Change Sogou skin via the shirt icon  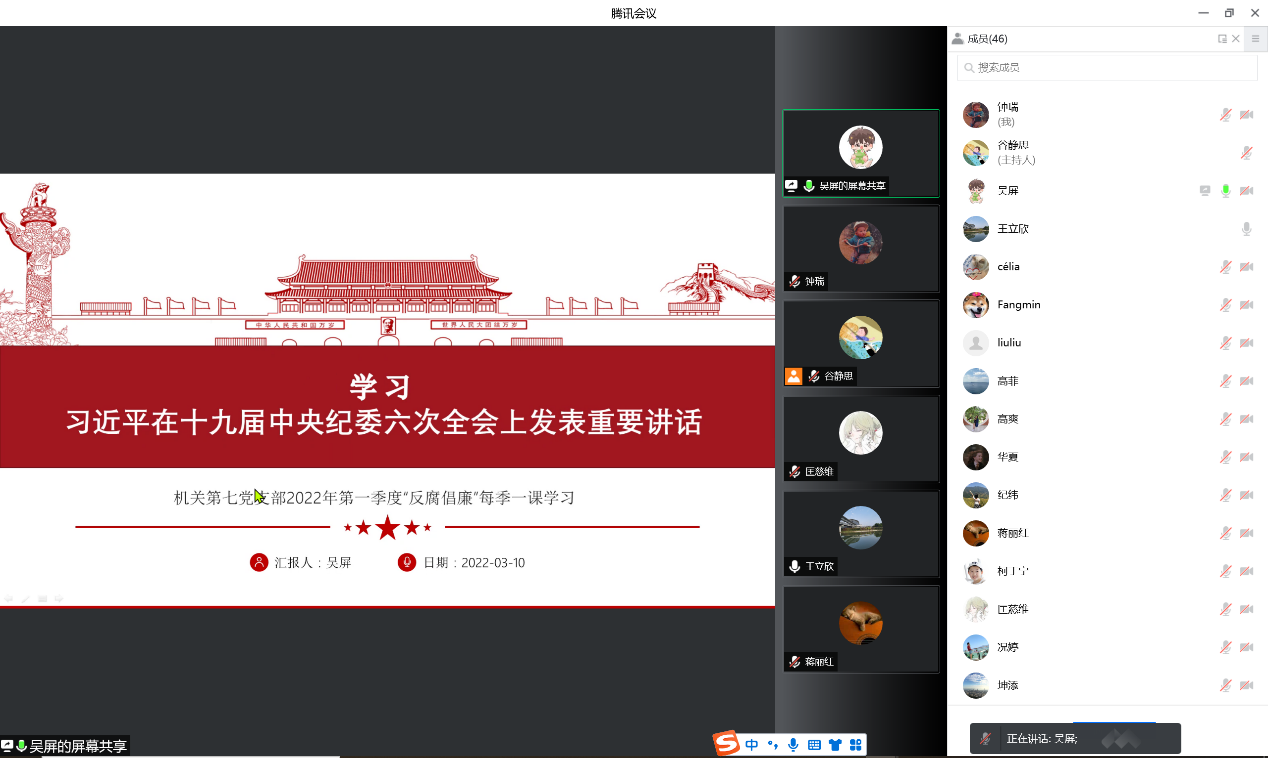coord(835,744)
